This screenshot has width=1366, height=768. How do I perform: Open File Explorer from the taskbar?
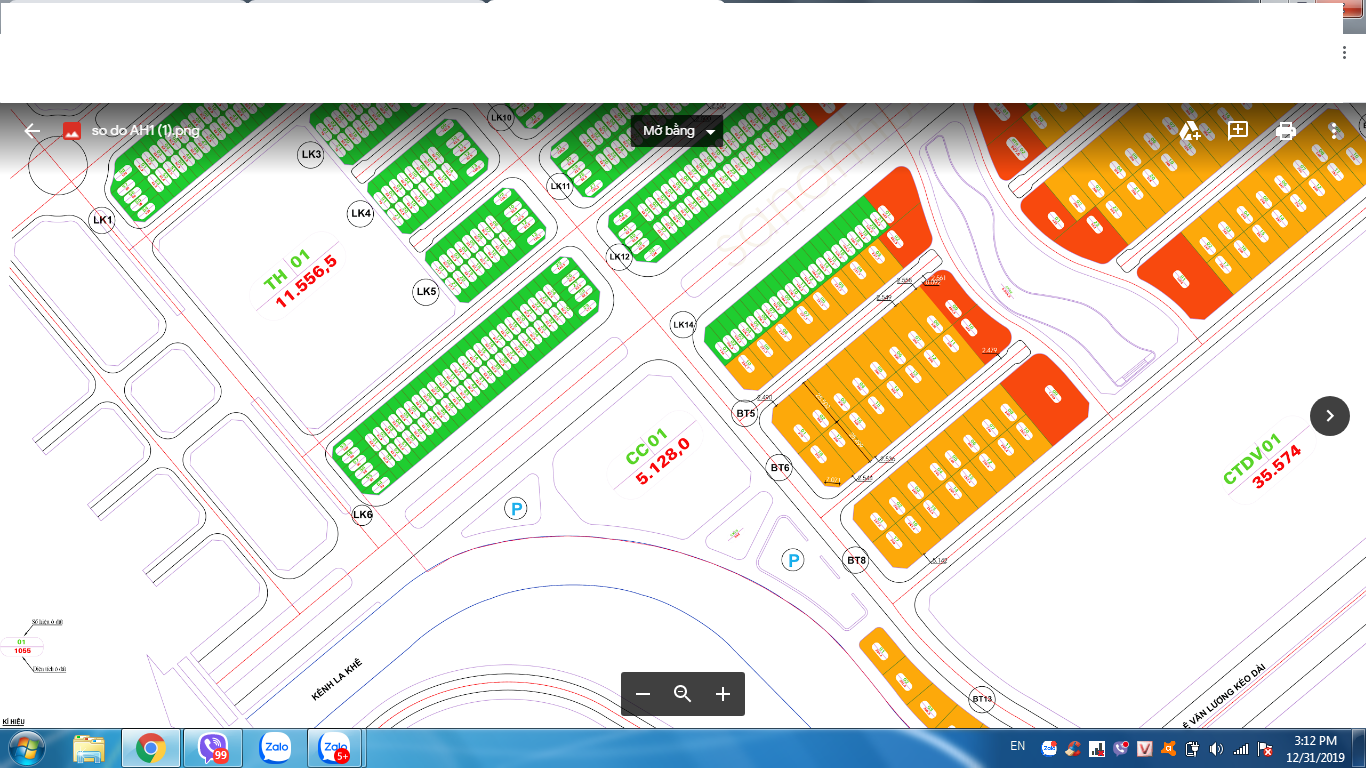89,748
